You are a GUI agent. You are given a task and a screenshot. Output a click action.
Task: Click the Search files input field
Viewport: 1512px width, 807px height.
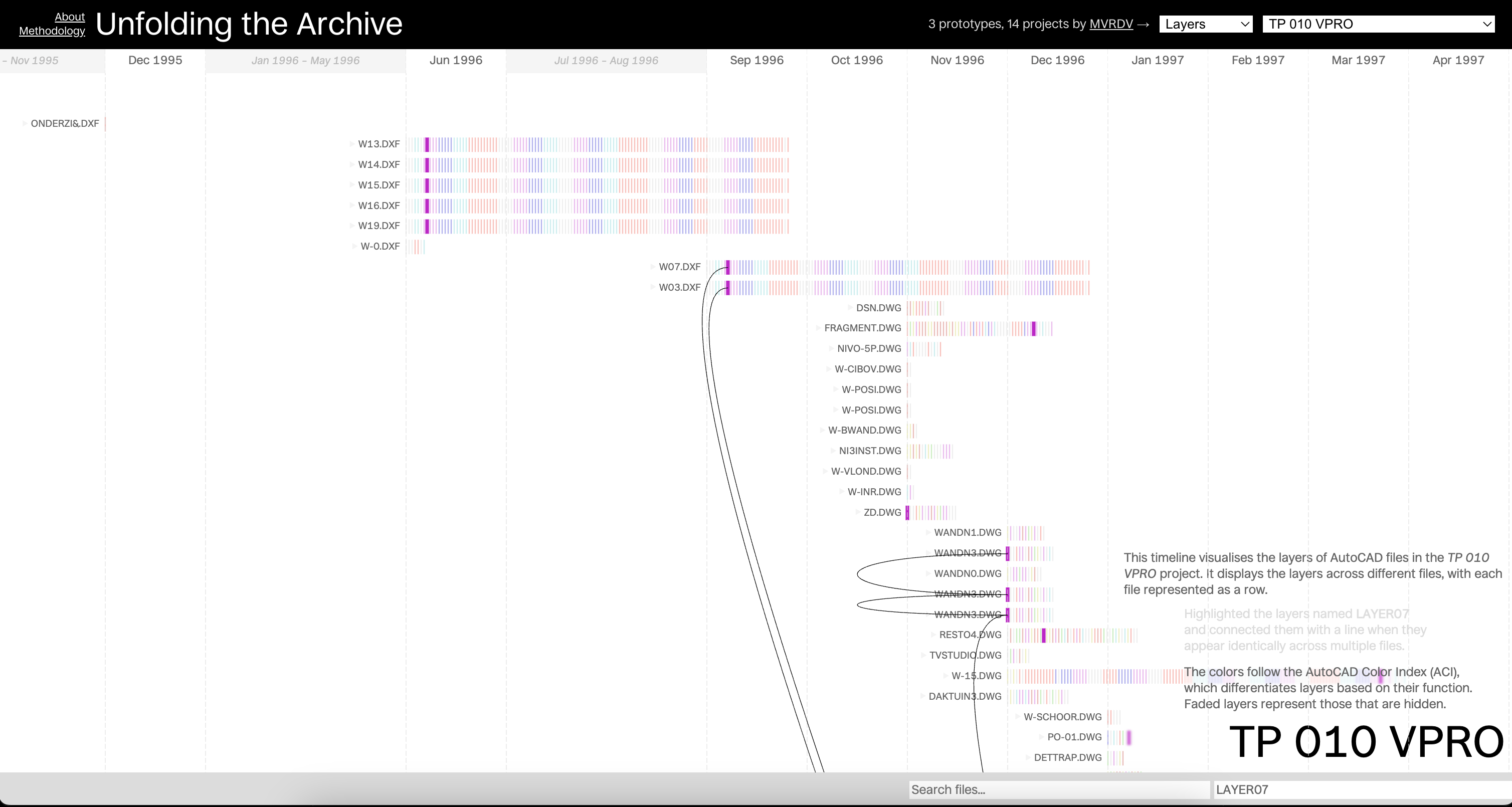pos(1059,789)
